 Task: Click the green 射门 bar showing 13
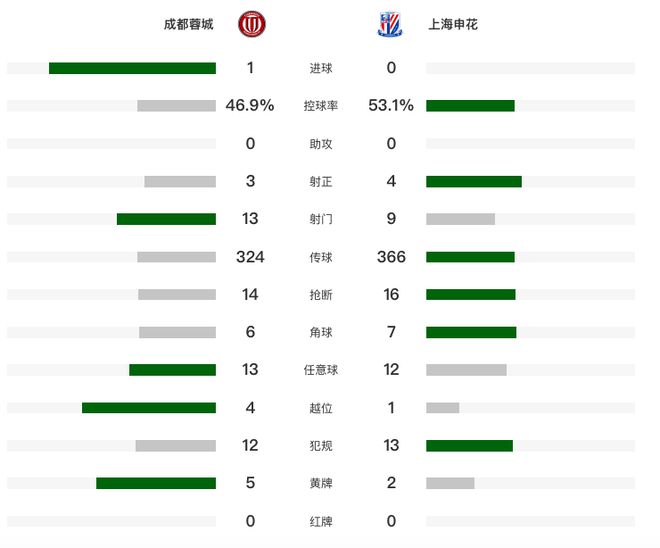(x=166, y=219)
